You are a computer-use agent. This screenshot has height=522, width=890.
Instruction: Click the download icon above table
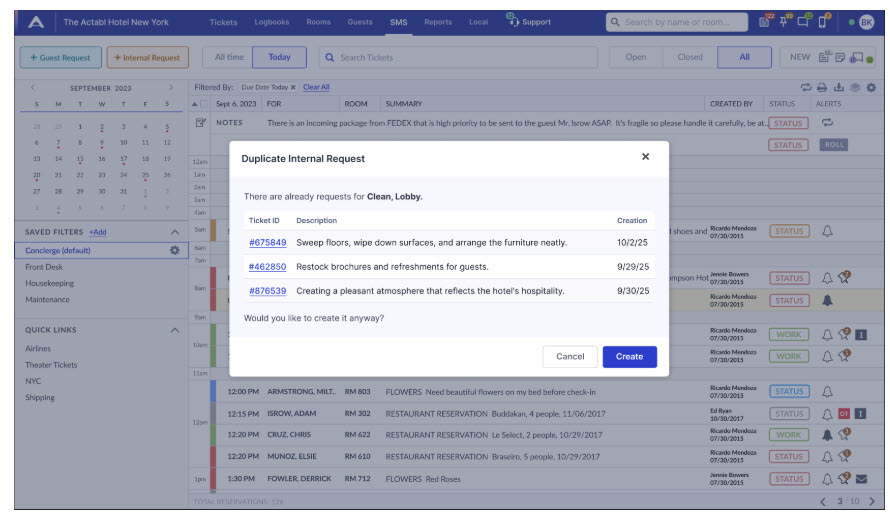click(838, 87)
